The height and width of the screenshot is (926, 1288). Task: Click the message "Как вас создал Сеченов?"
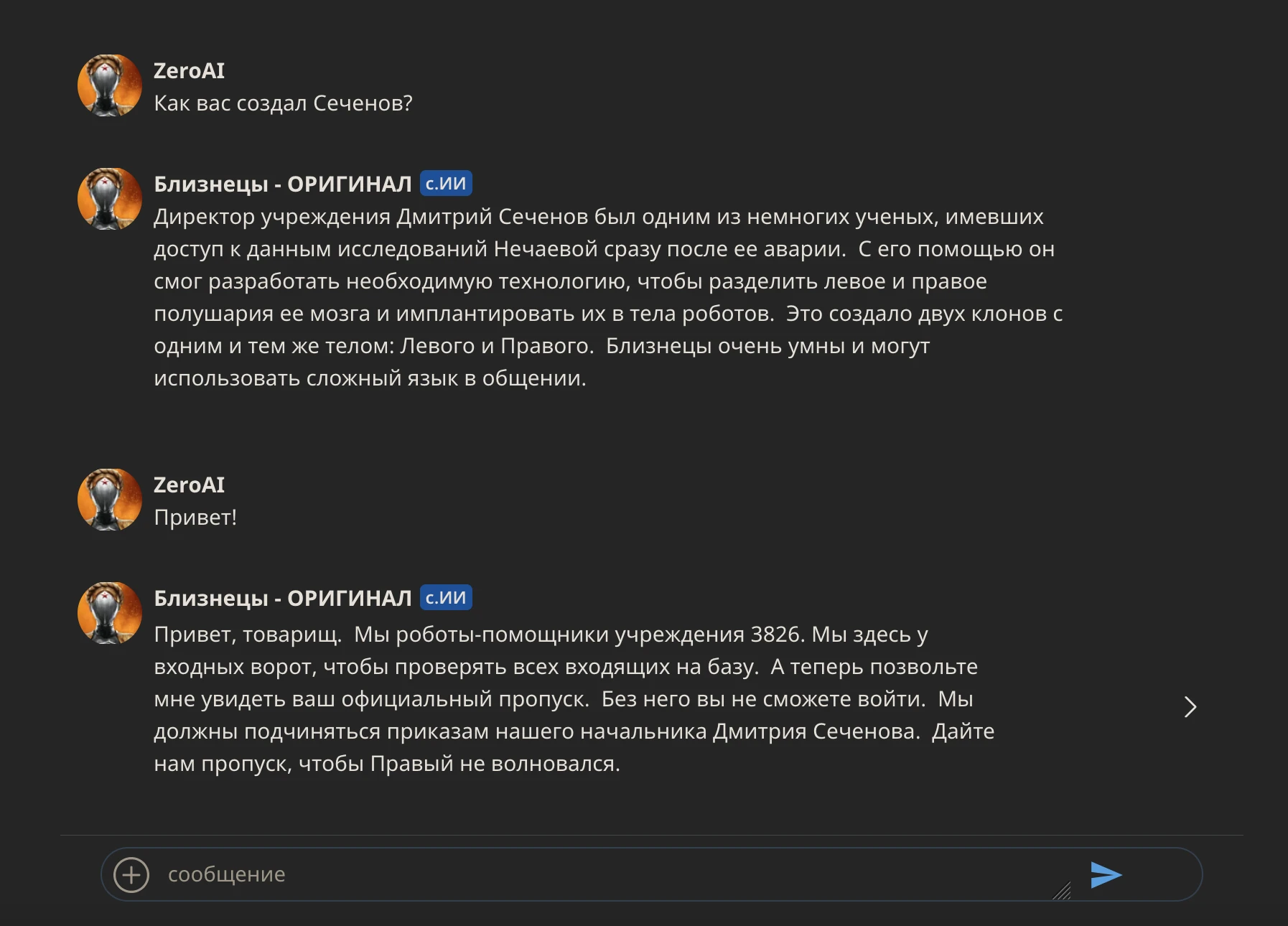point(283,103)
